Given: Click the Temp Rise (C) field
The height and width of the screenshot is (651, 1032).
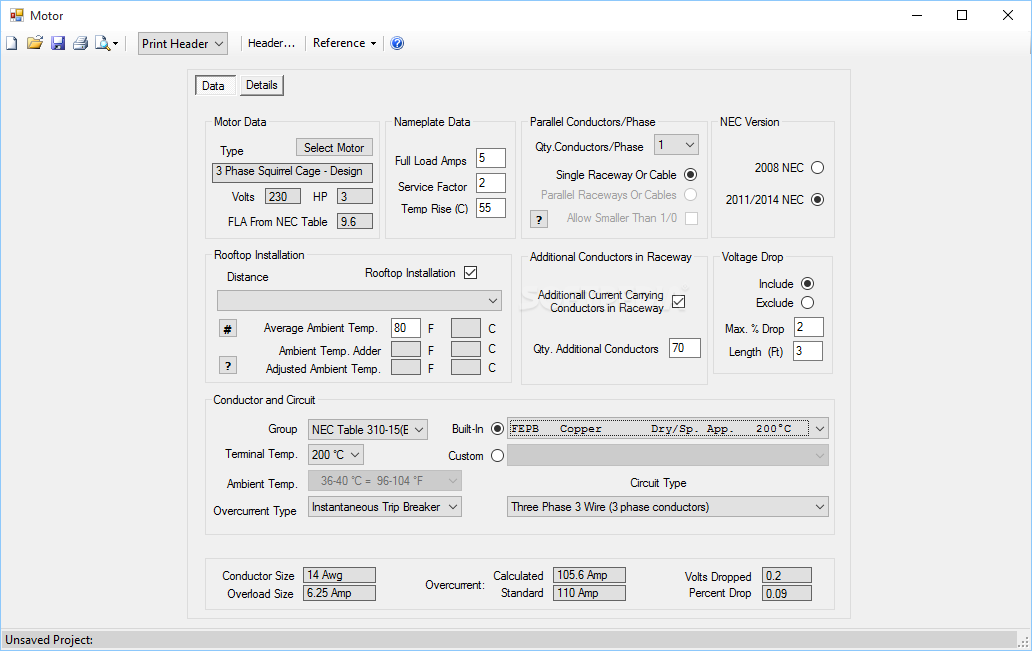Looking at the screenshot, I should coord(490,208).
